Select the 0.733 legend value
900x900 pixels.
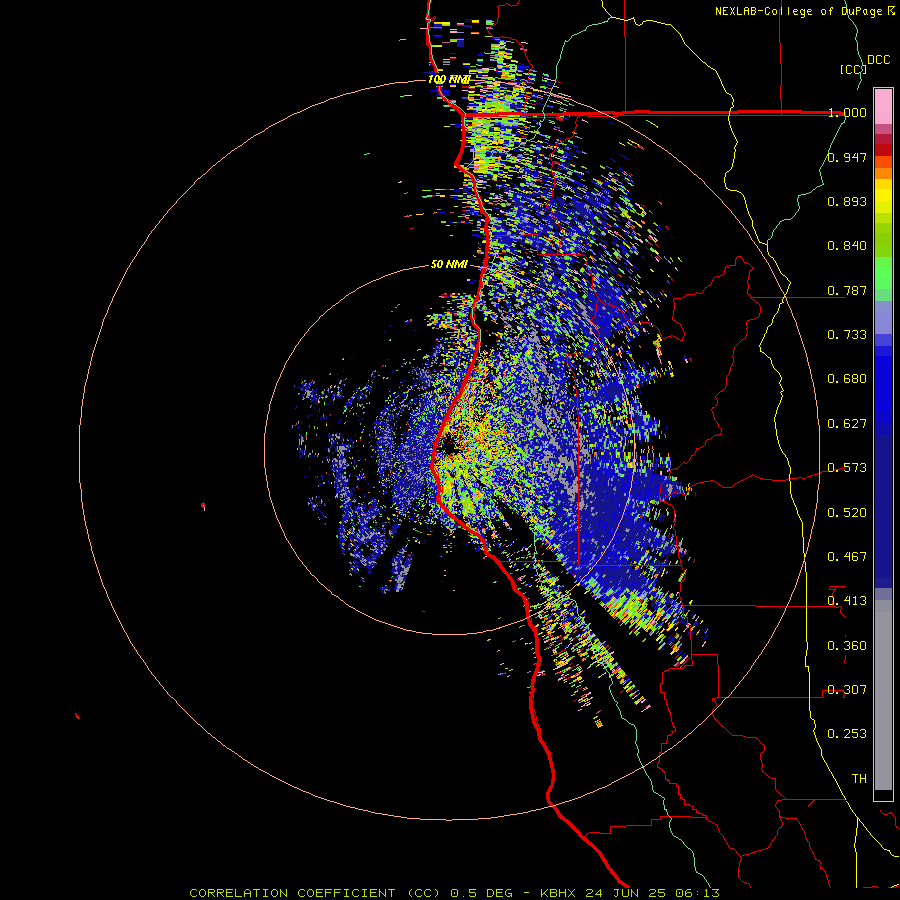pyautogui.click(x=847, y=335)
